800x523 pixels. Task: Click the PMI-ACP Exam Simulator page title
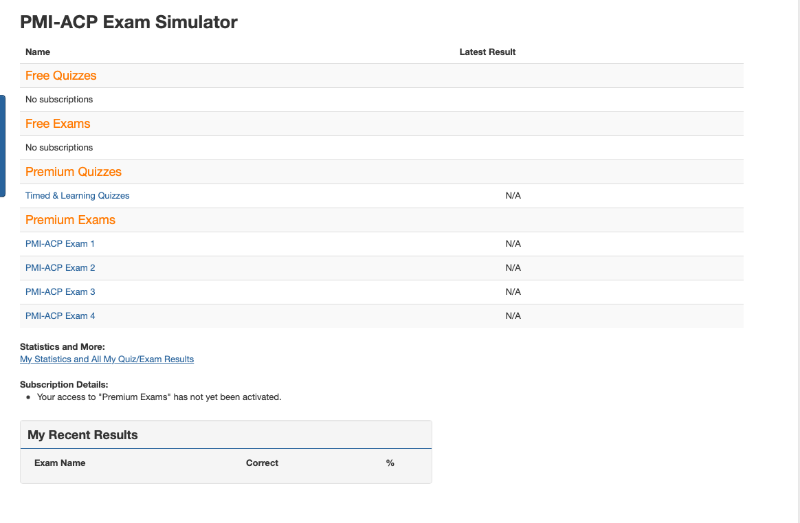tap(129, 22)
